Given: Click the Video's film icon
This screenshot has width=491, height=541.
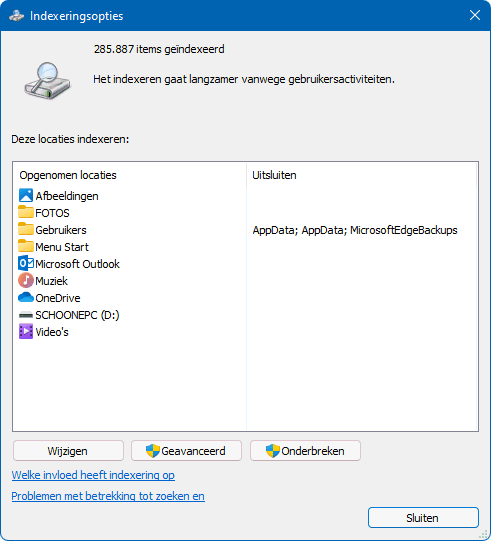Looking at the screenshot, I should 26,331.
